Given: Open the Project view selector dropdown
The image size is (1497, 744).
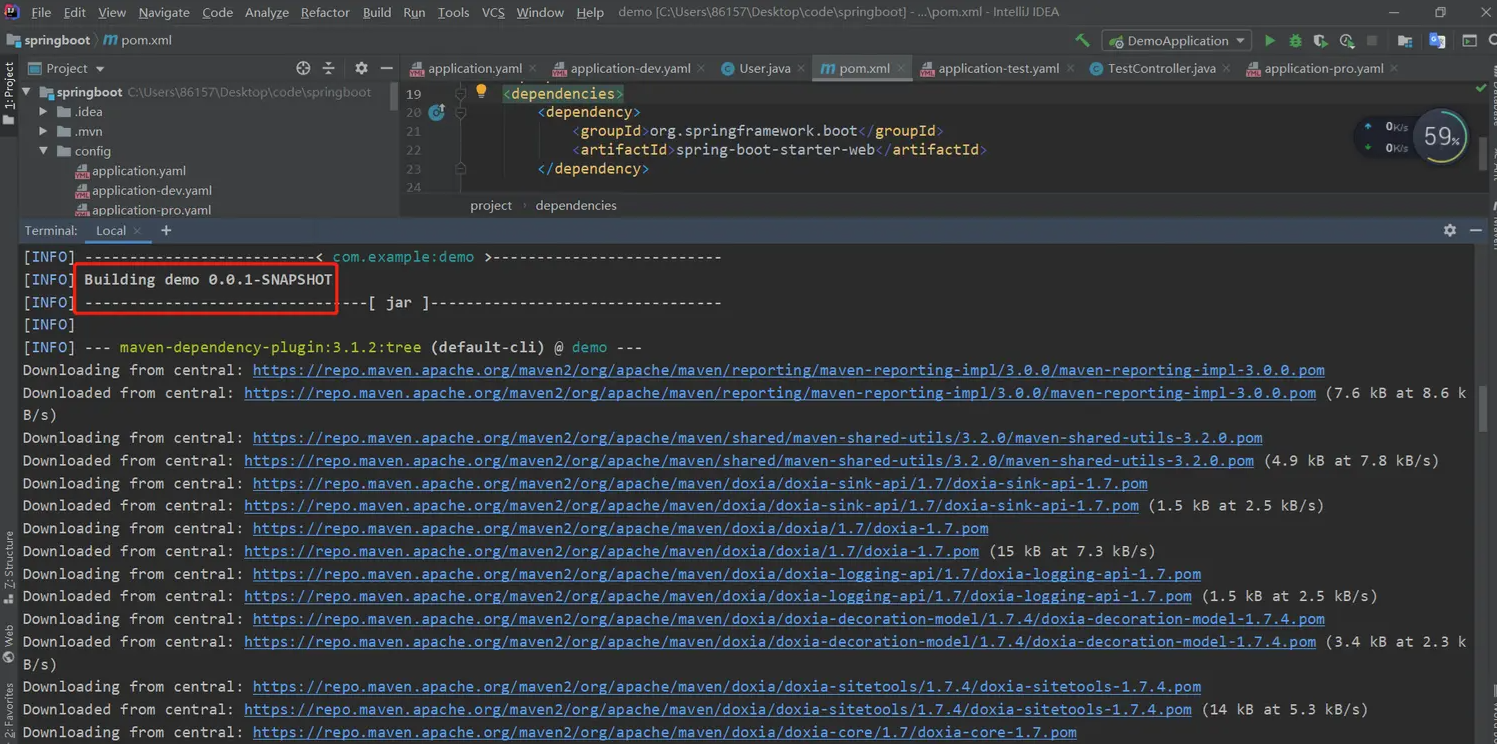Looking at the screenshot, I should click(x=67, y=68).
